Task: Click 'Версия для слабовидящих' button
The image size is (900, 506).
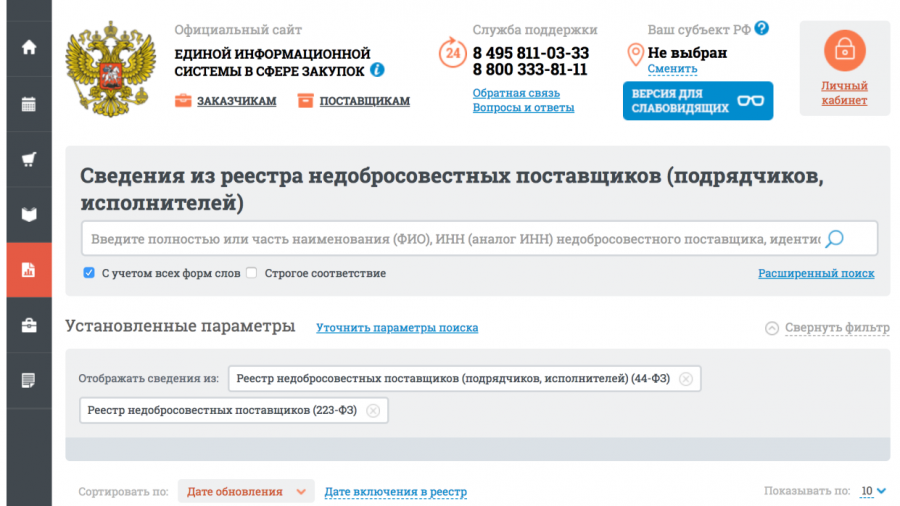Action: point(696,101)
